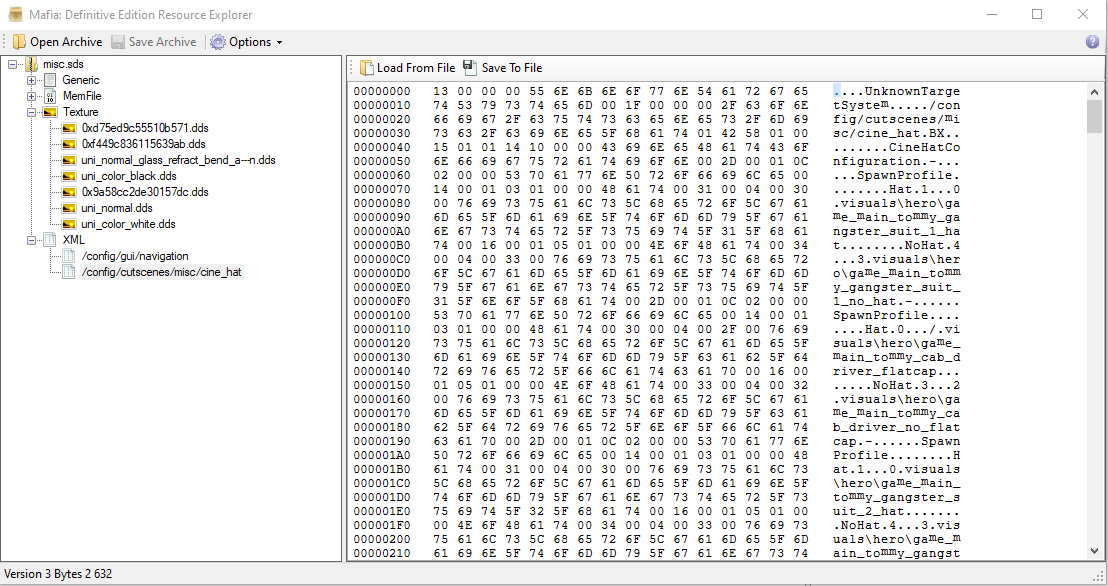Screen dimensions: 1108x586
Task: Maximize the Resource Explorer window
Action: coord(1037,14)
